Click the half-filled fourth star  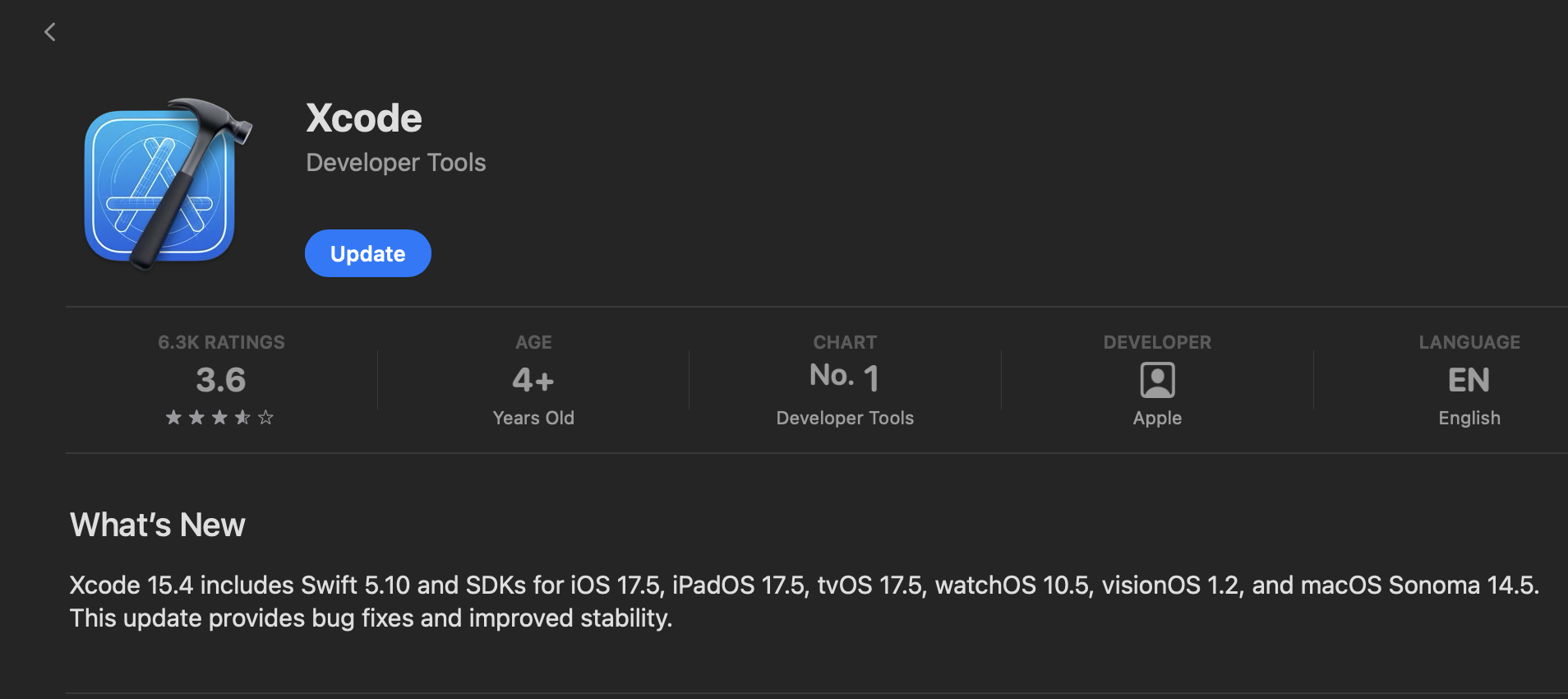pos(242,418)
